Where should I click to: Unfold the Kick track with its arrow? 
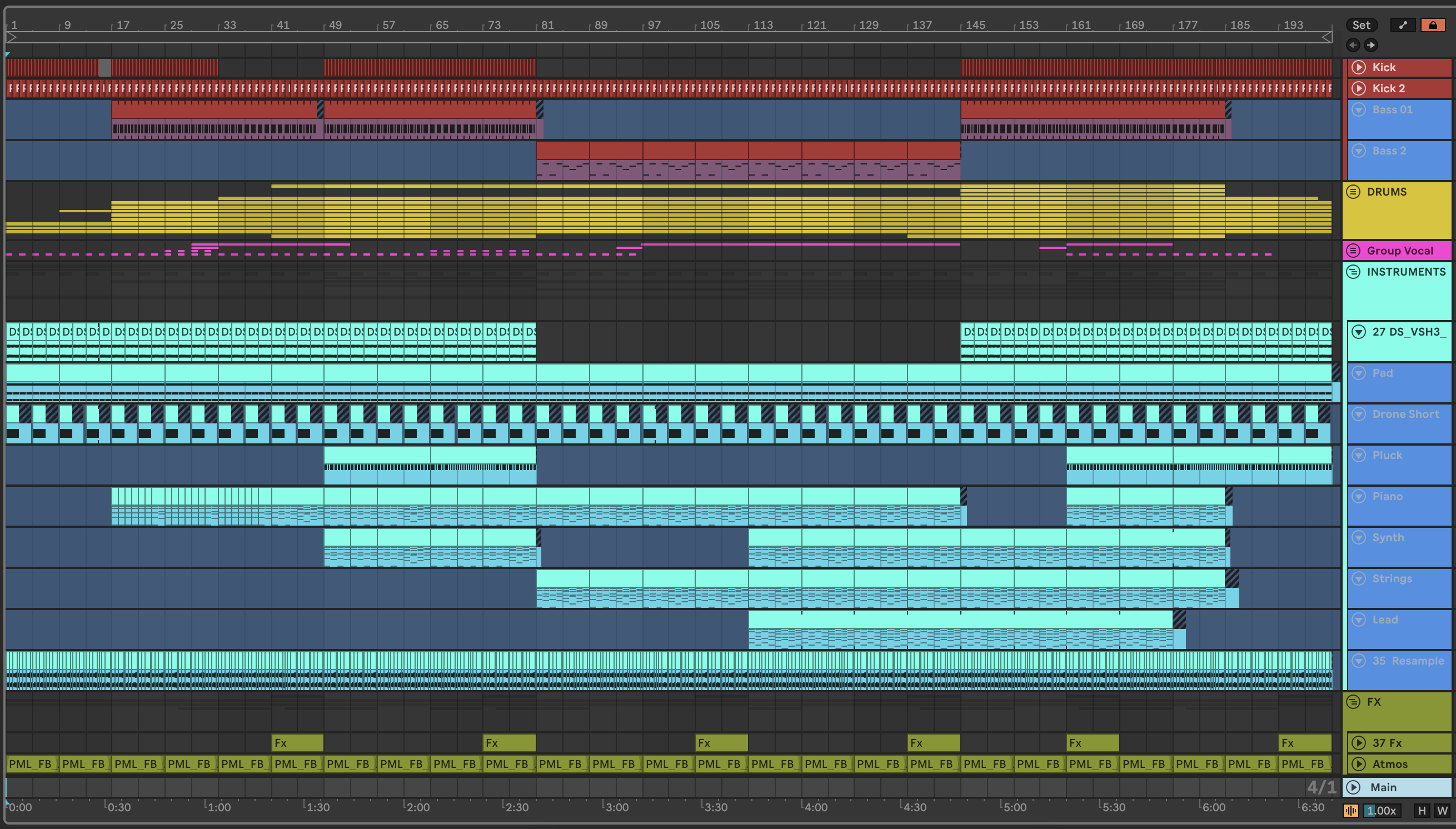pyautogui.click(x=1359, y=67)
